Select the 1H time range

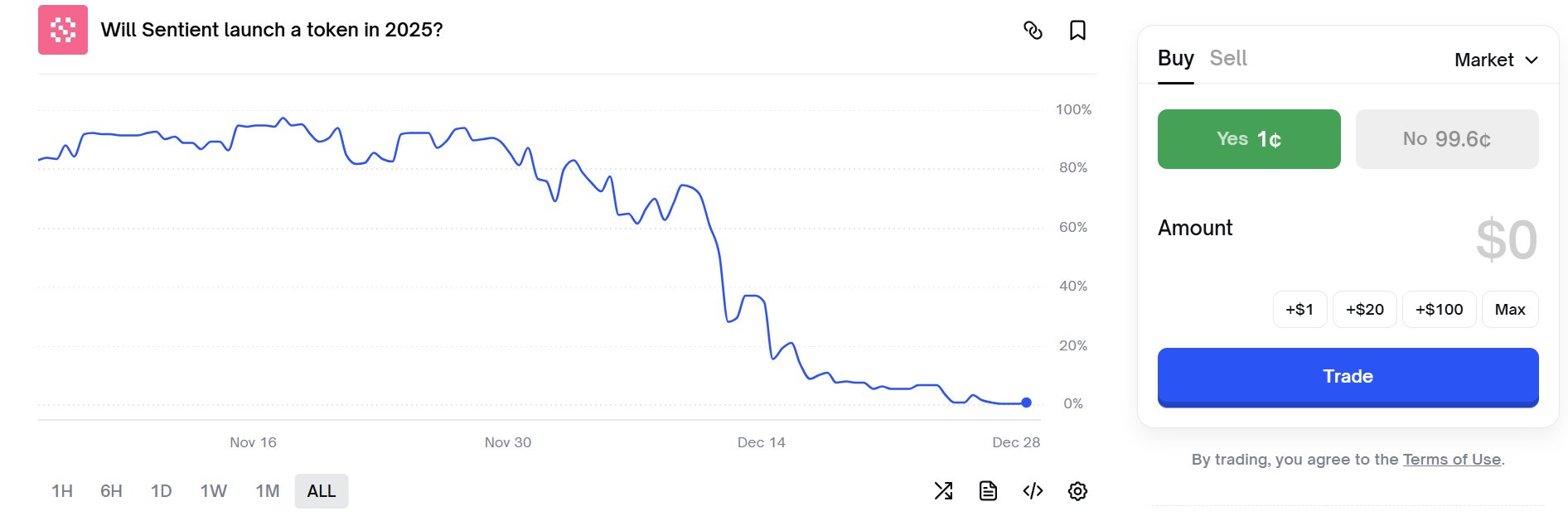[62, 491]
